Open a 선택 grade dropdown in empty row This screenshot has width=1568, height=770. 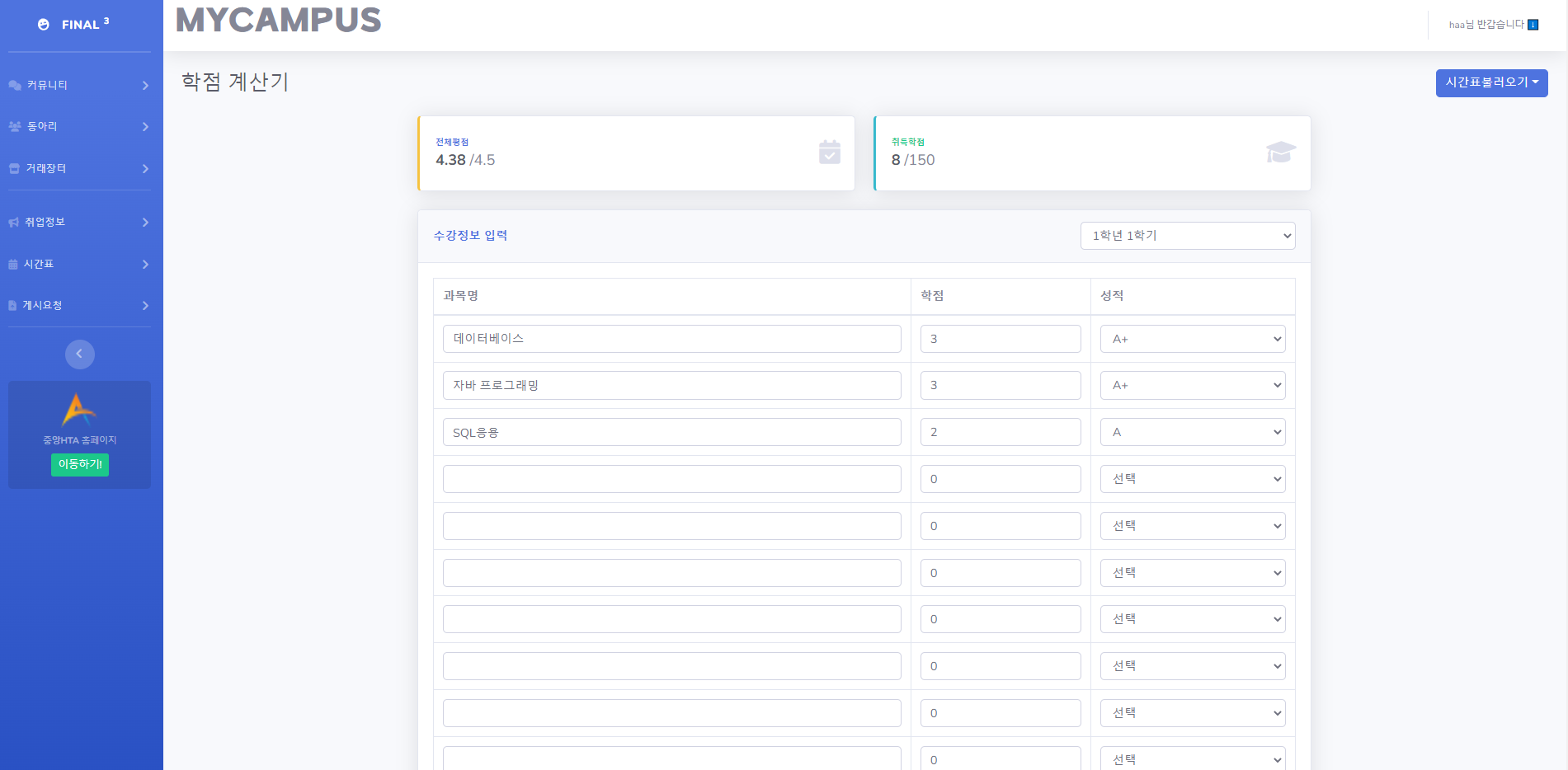coord(1193,478)
